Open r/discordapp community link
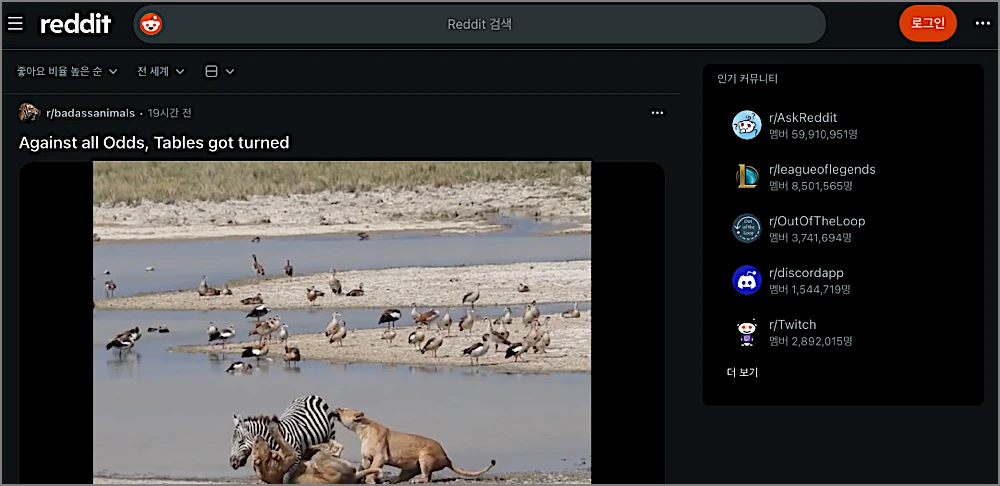 [806, 273]
